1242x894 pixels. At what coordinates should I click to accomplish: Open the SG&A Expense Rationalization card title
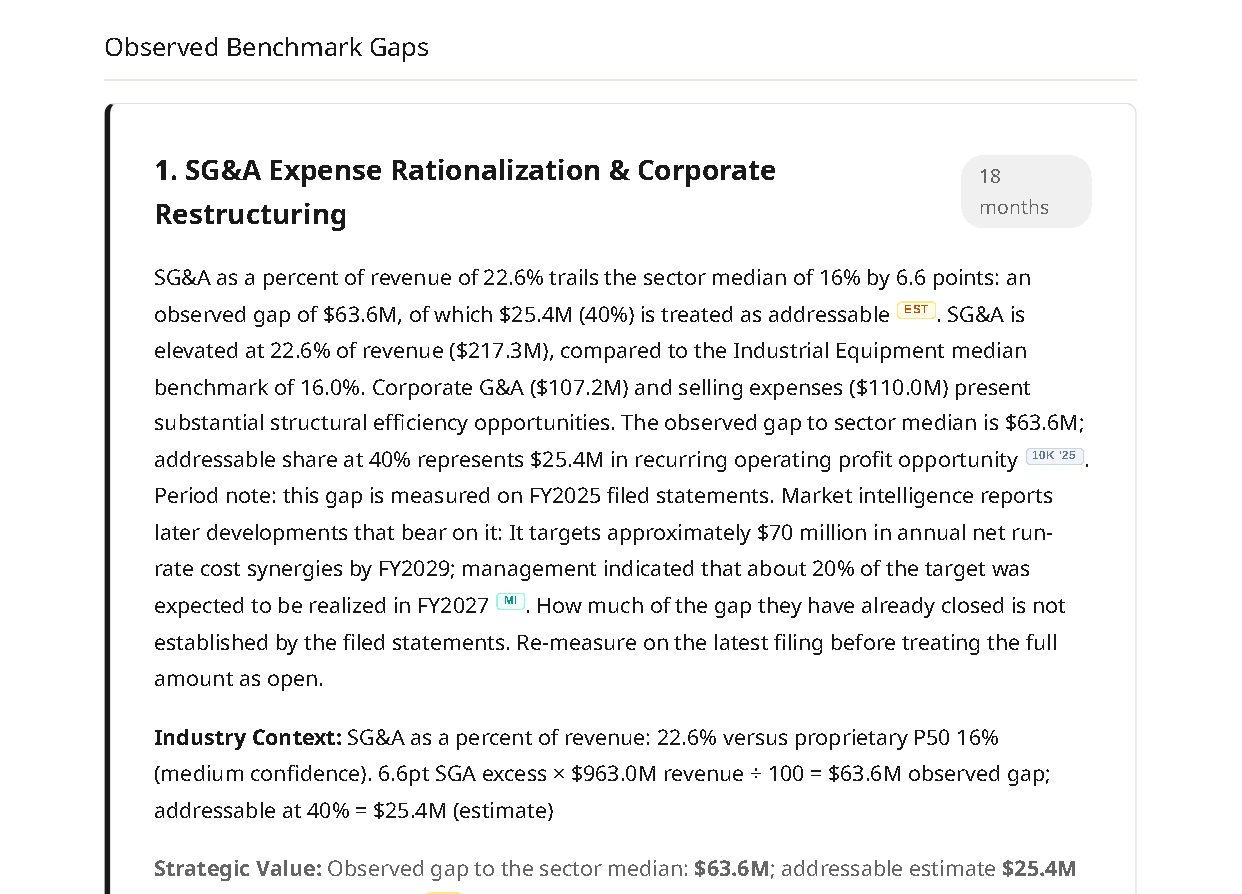coord(465,192)
